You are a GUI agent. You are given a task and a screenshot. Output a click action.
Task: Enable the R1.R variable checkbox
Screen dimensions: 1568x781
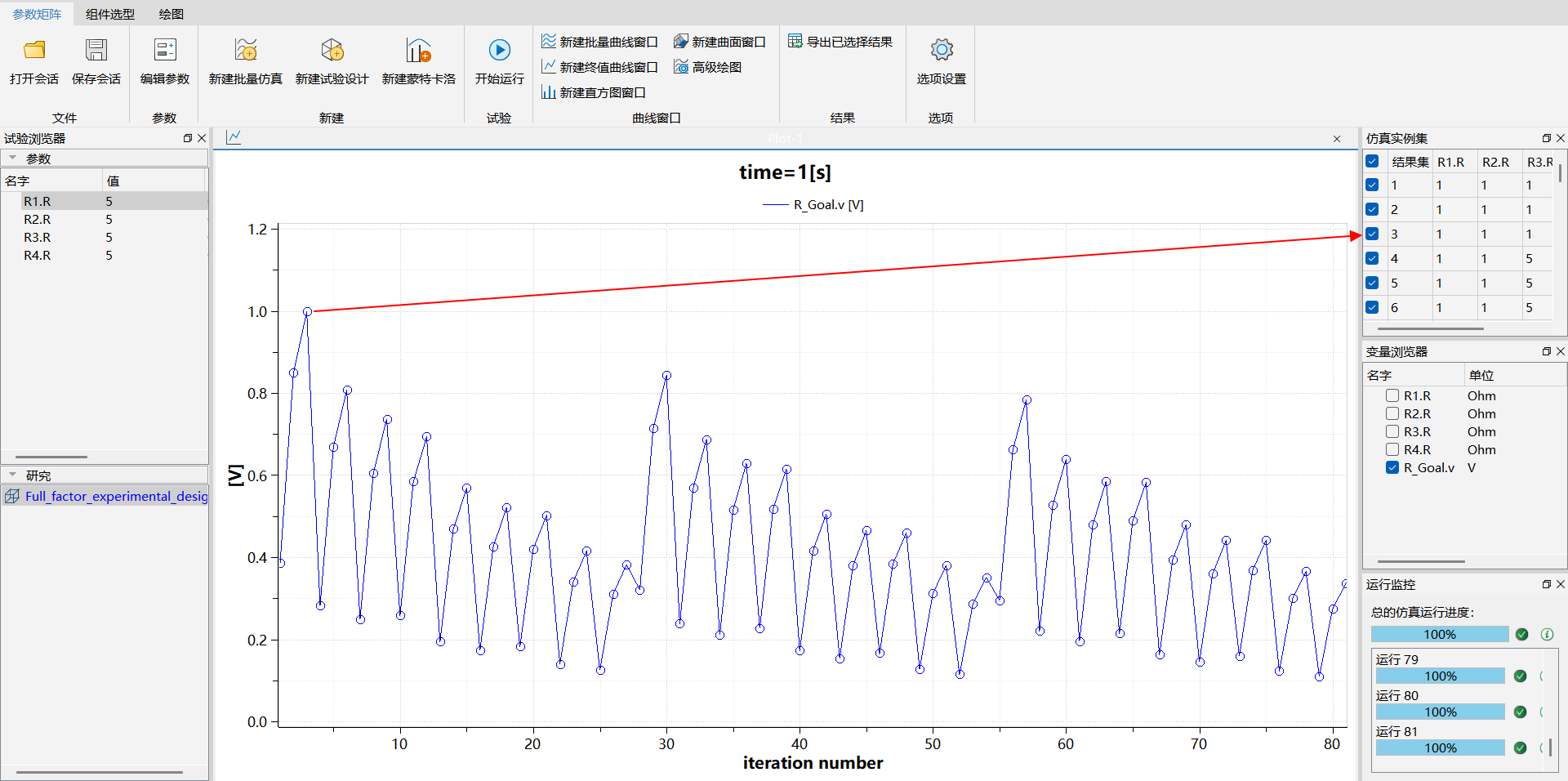tap(1392, 395)
